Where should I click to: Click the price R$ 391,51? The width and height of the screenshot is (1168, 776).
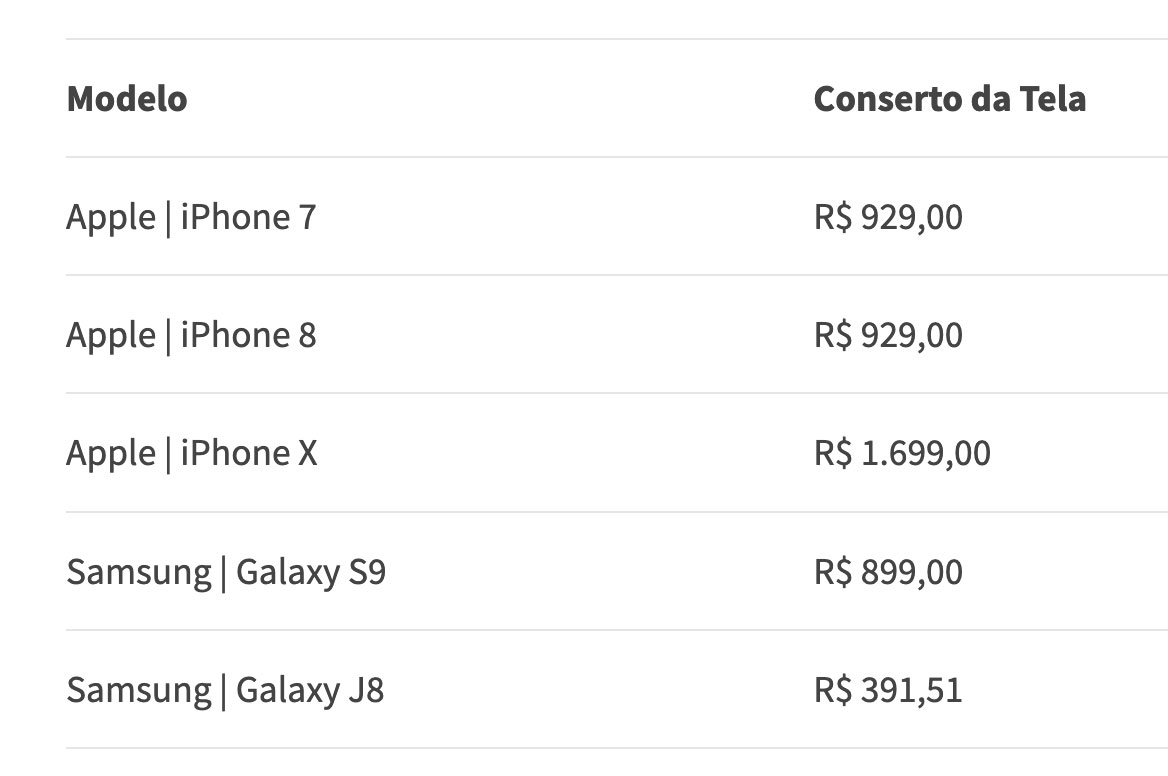pos(888,690)
